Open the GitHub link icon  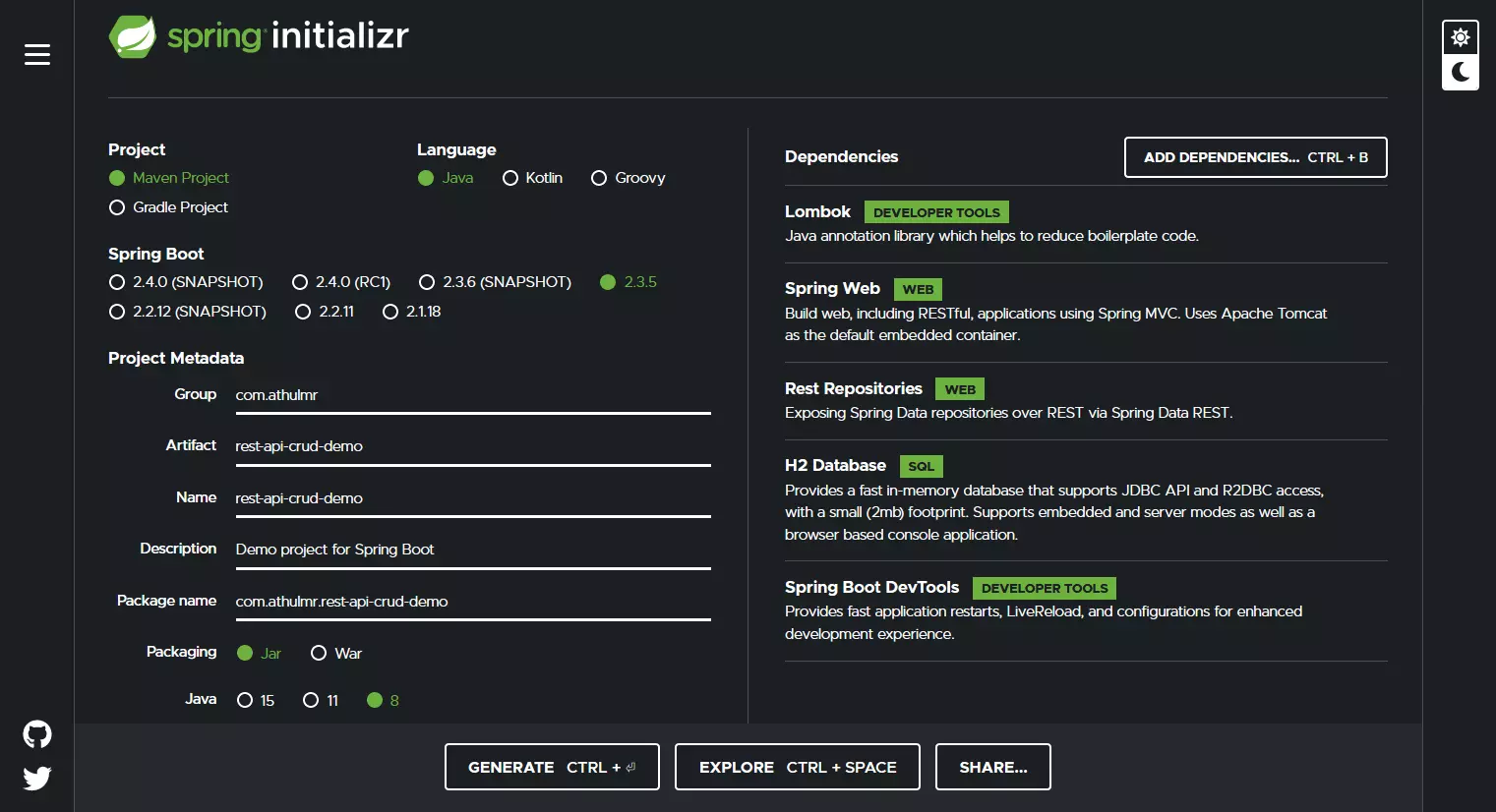pos(37,734)
